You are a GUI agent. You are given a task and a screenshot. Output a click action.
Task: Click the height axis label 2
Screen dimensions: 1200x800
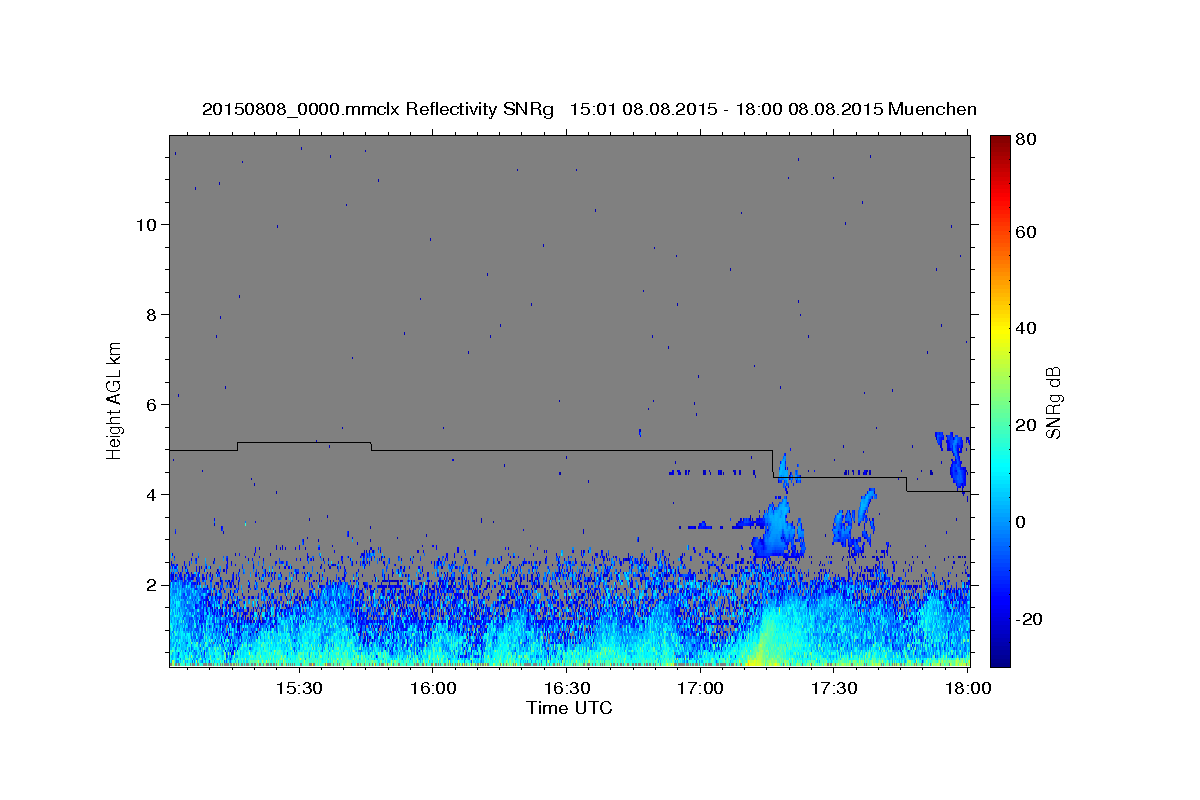[x=150, y=585]
